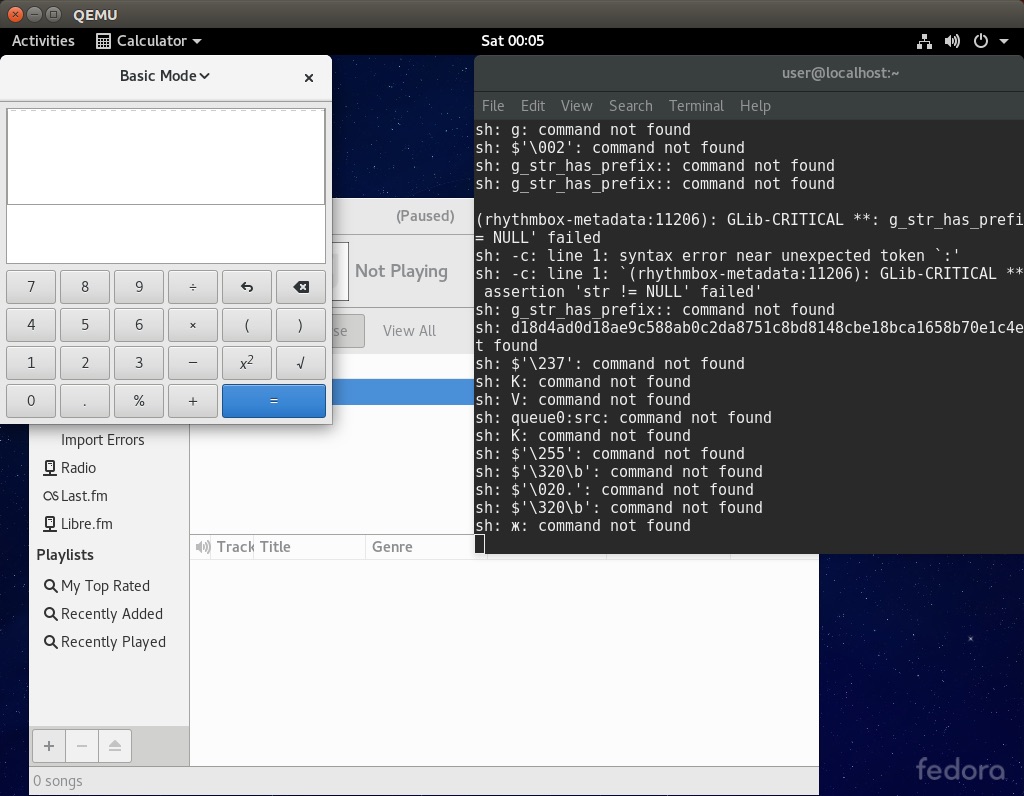The image size is (1024, 796).
Task: Select the Libre.fm radio icon in sidebar
Action: [x=50, y=523]
